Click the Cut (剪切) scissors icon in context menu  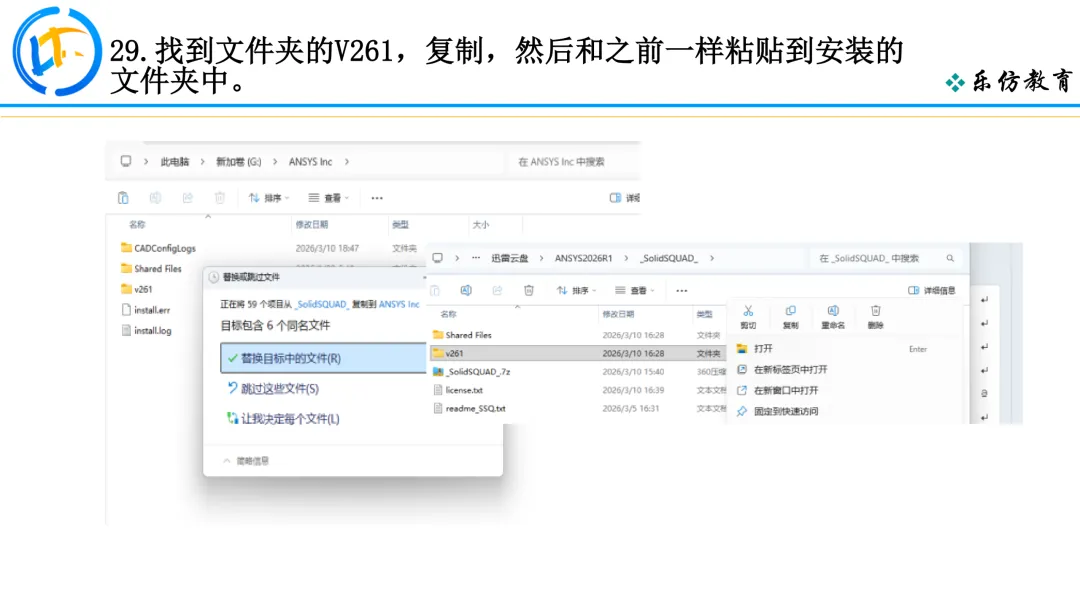(748, 311)
